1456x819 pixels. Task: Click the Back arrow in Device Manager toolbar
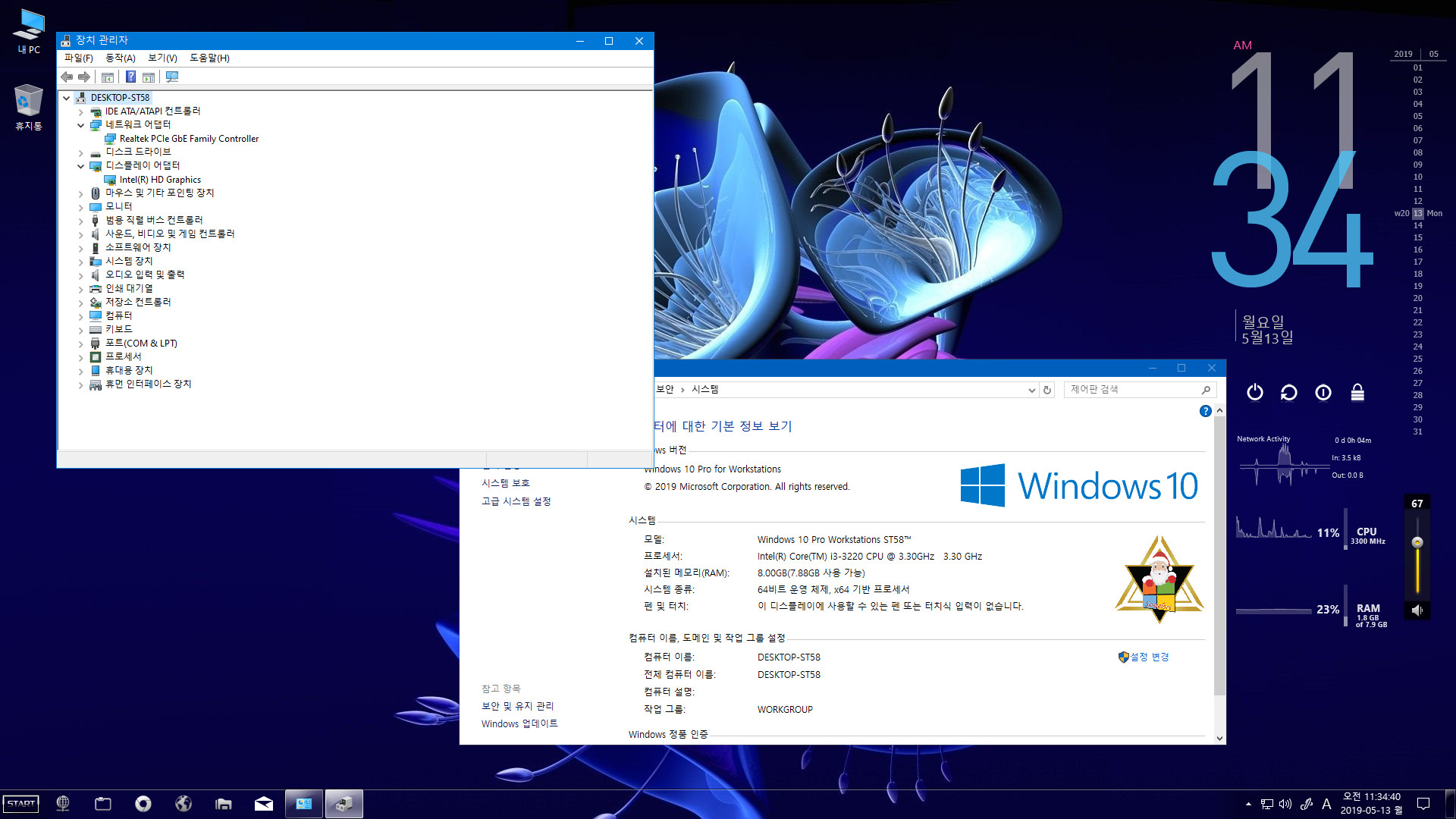click(x=67, y=77)
